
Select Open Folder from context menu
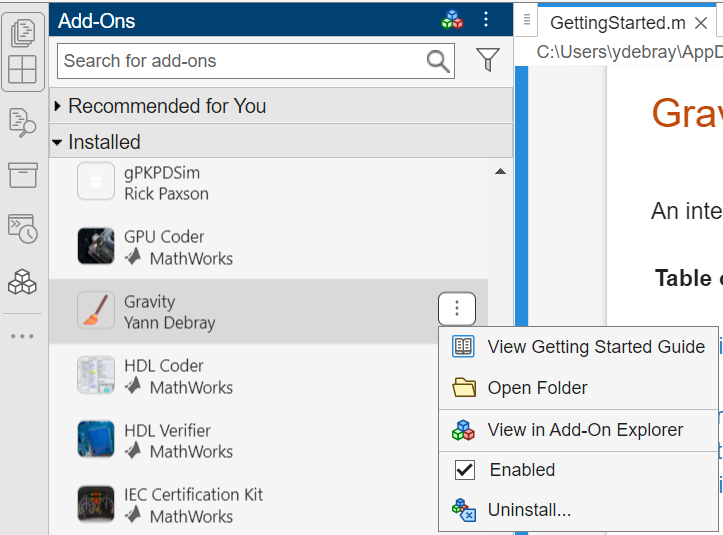[537, 388]
